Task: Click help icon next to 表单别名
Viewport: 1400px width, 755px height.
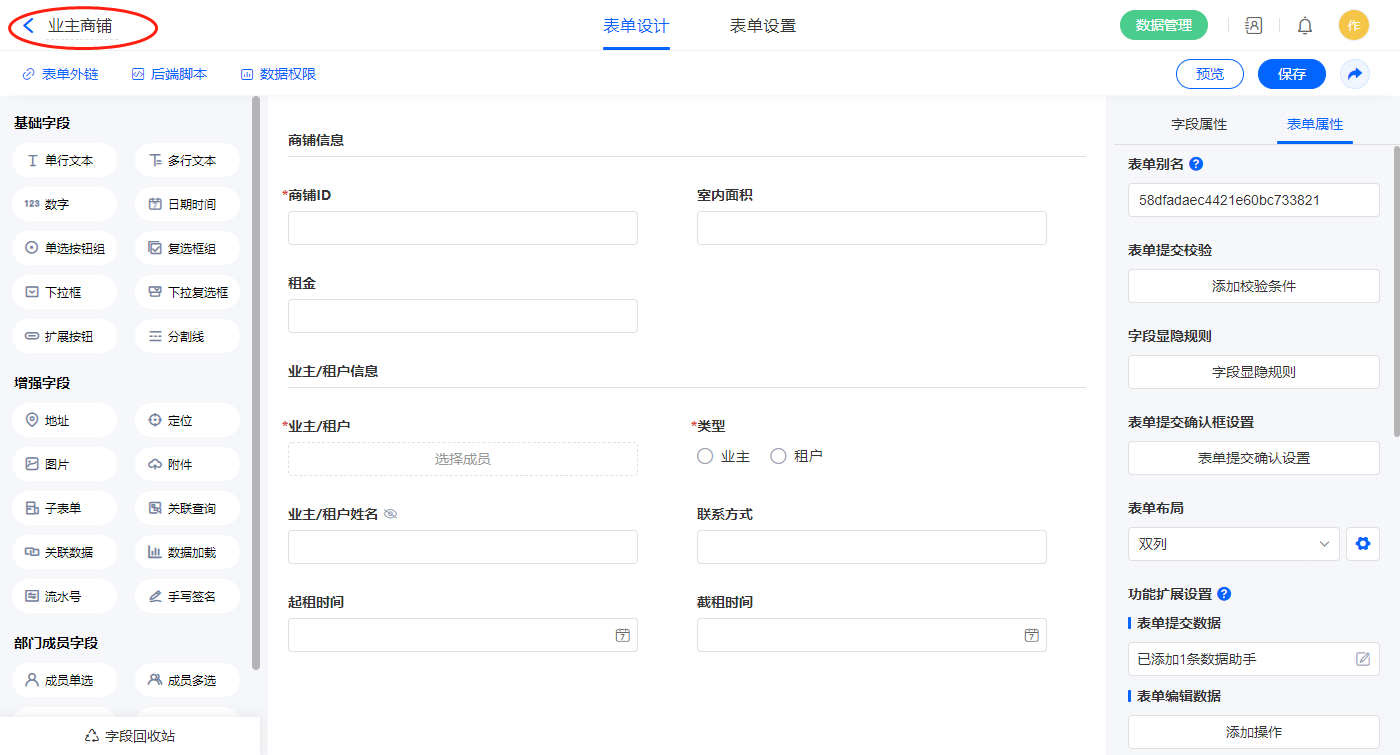Action: coord(1196,164)
